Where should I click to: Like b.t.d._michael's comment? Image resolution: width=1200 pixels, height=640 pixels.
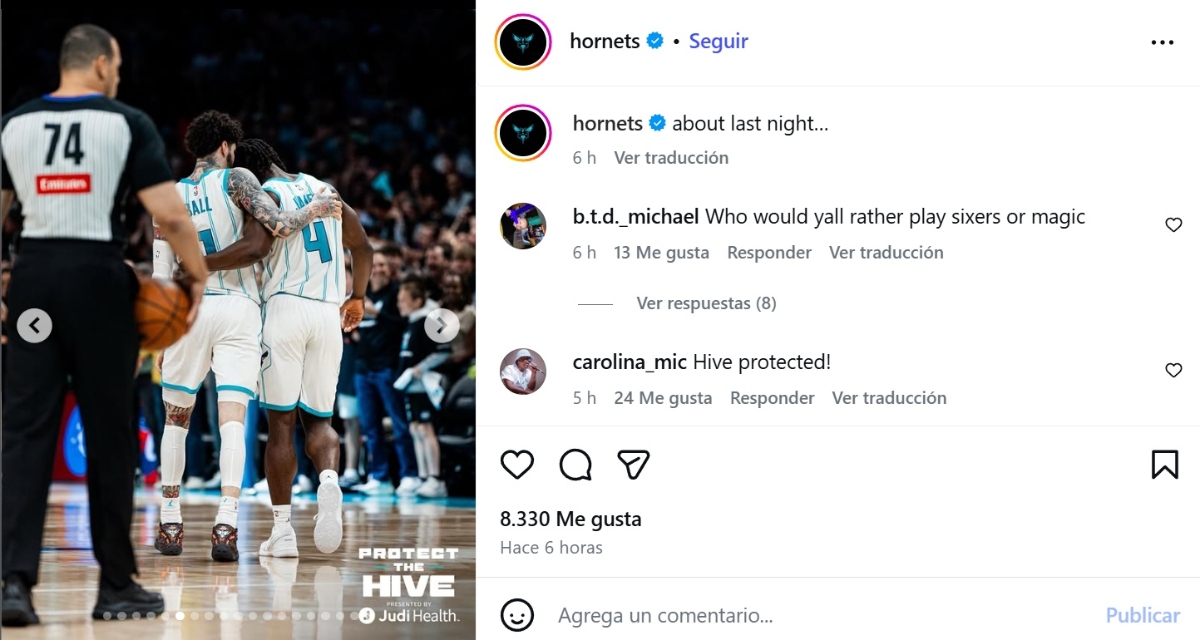click(x=1173, y=225)
